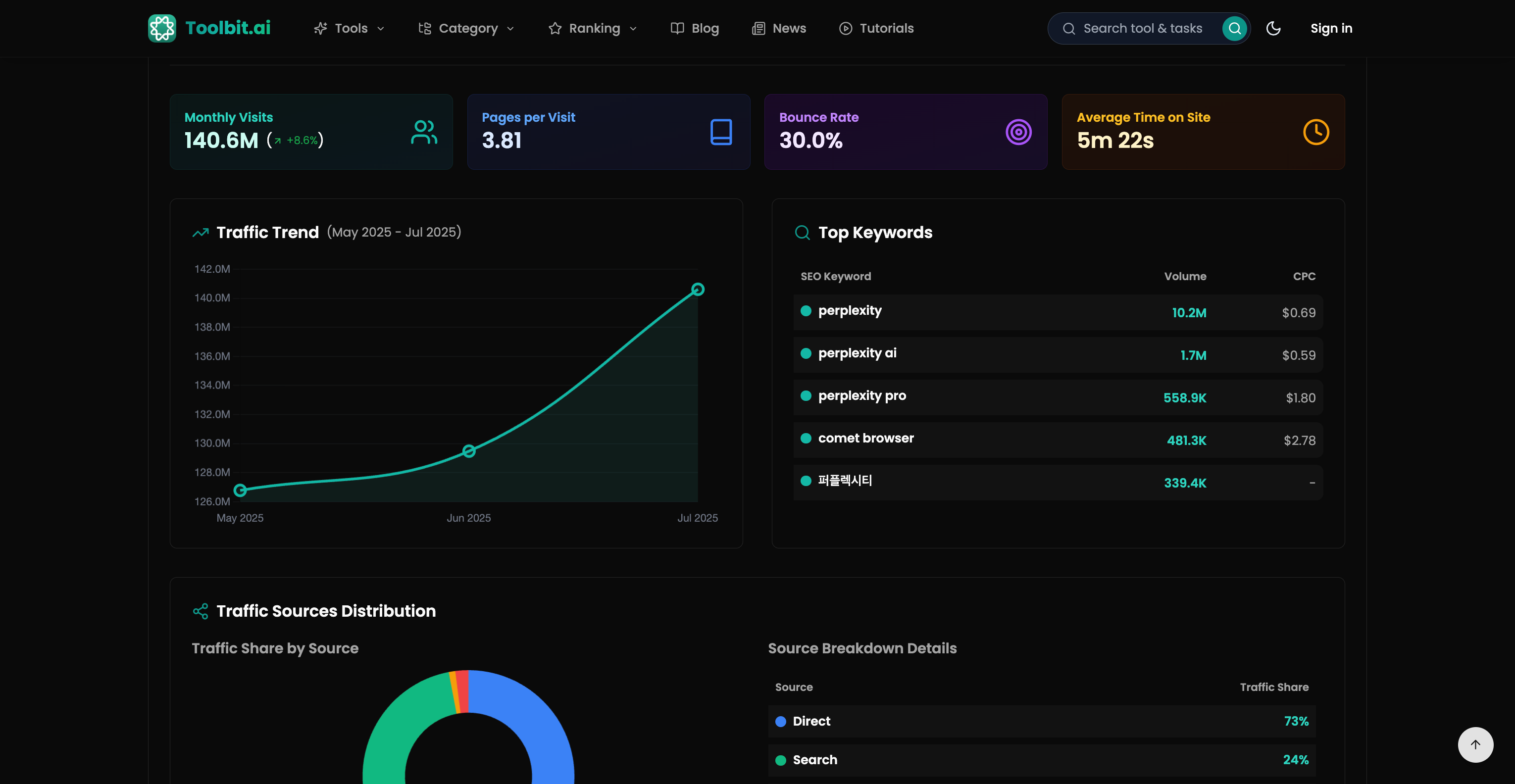Toggle dark mode with moon icon
The height and width of the screenshot is (784, 1515).
(1273, 28)
